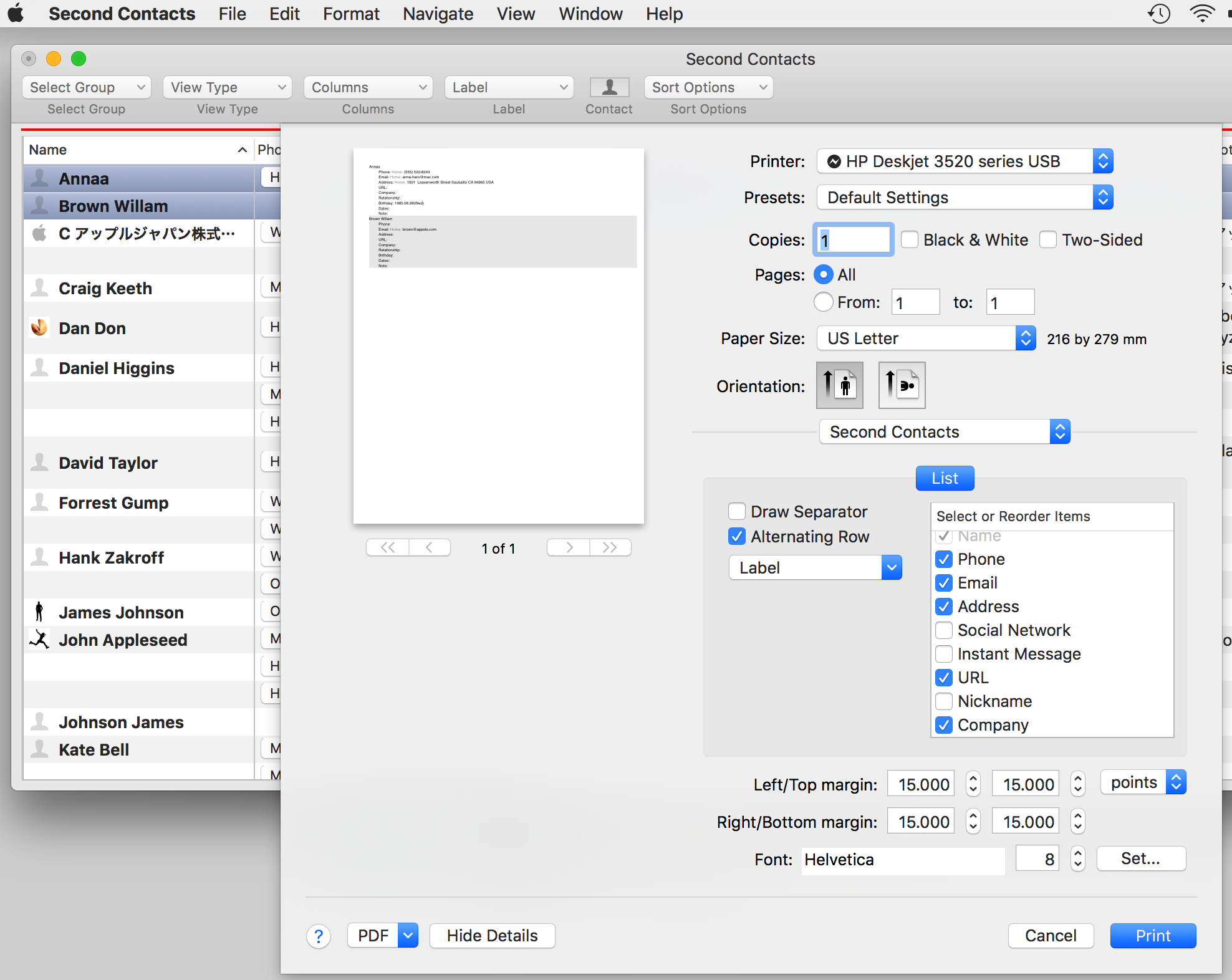
Task: Open the Wi-Fi status menu
Action: [1202, 14]
